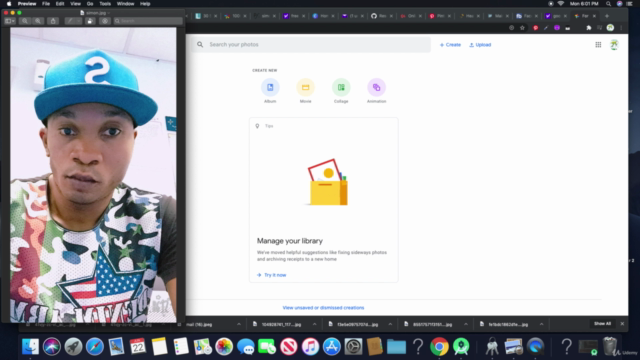Expand options for mail (16).jpeg download
Screen dimensions: 640x360
239,324
